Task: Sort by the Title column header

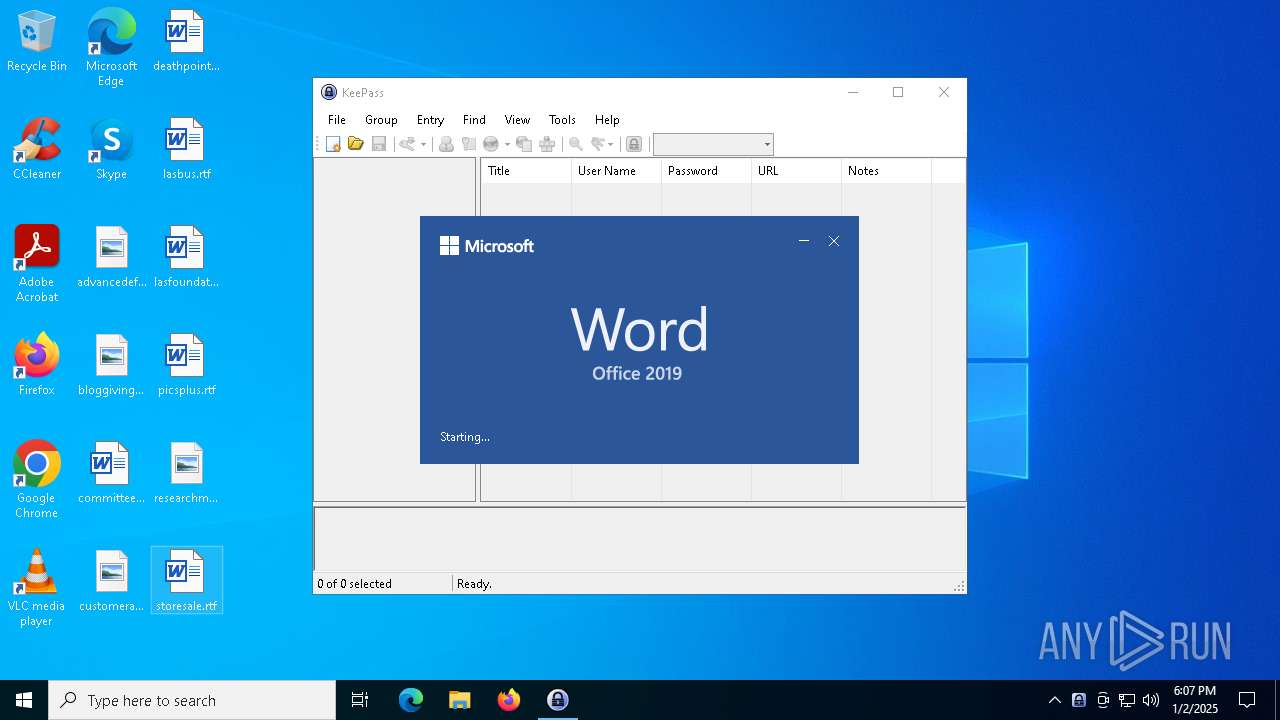Action: pyautogui.click(x=526, y=171)
